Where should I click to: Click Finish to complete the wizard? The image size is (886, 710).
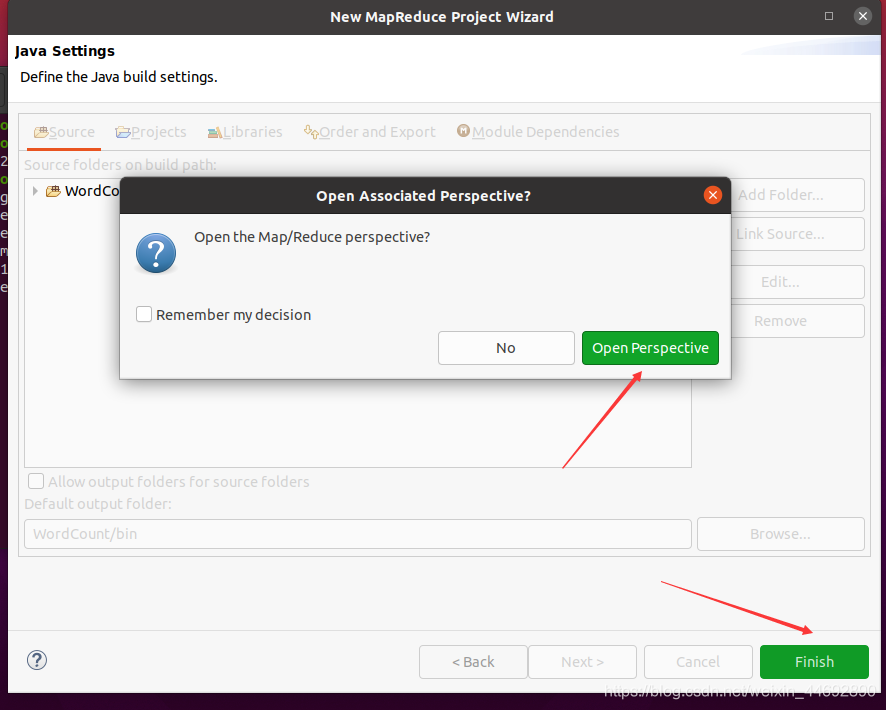(813, 661)
